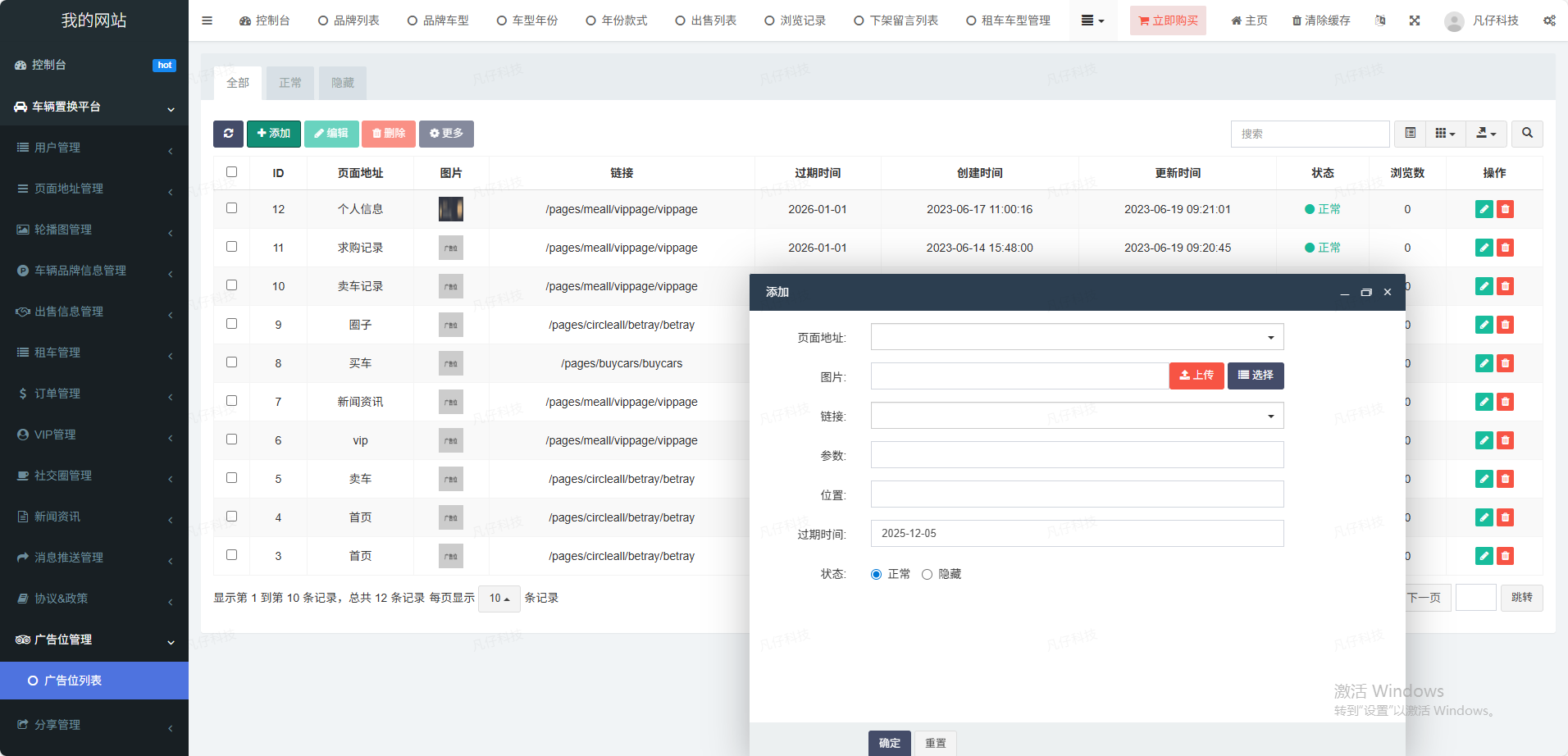Image resolution: width=1568 pixels, height=756 pixels.
Task: Expand the 用户管理 sidebar menu
Action: tap(94, 148)
